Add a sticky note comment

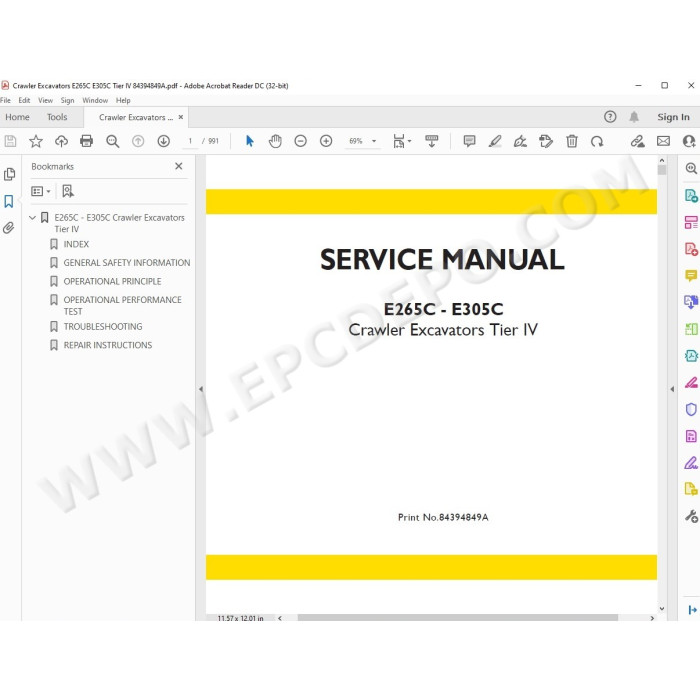tap(469, 142)
